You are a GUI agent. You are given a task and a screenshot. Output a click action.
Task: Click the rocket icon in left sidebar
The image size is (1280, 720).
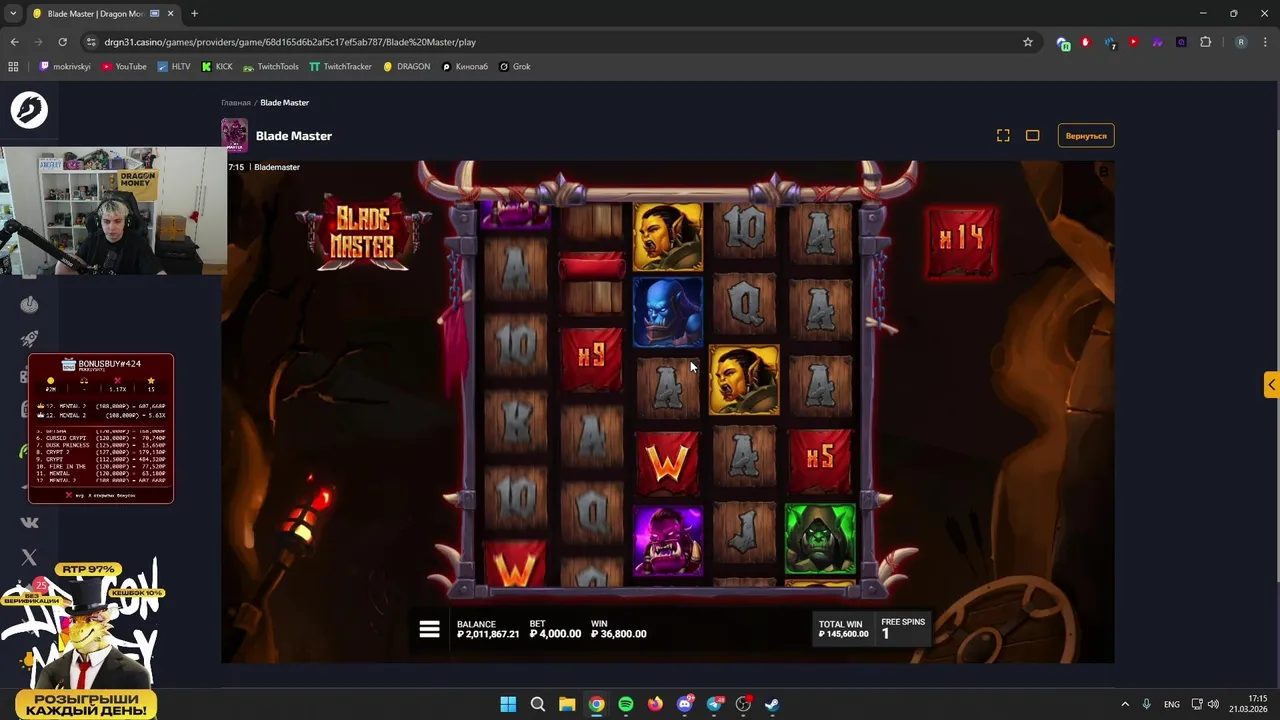pyautogui.click(x=29, y=339)
